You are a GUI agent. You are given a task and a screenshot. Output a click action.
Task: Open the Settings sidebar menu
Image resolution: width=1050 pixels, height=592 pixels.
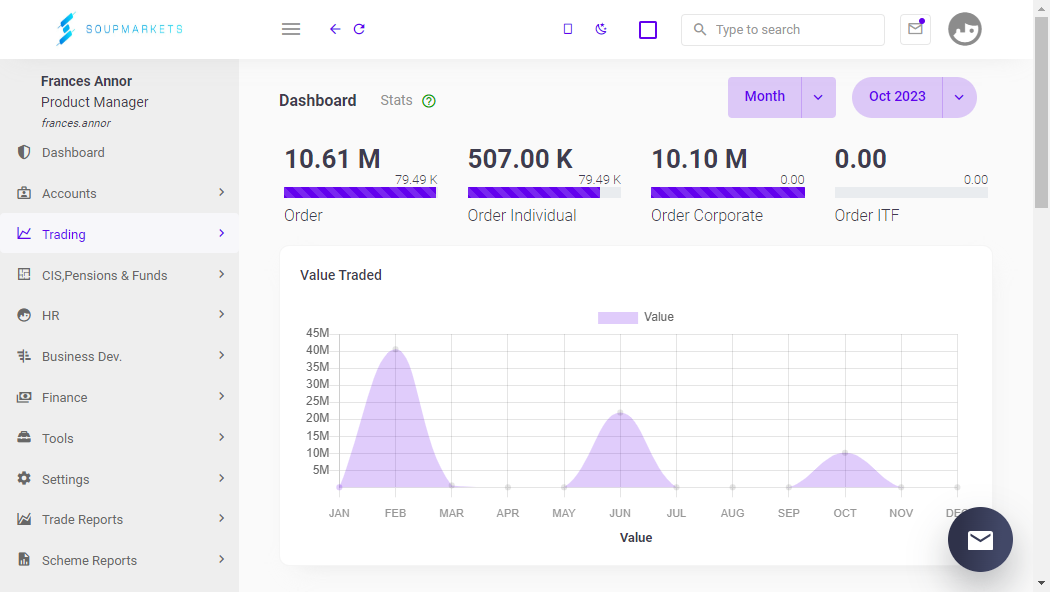[119, 479]
